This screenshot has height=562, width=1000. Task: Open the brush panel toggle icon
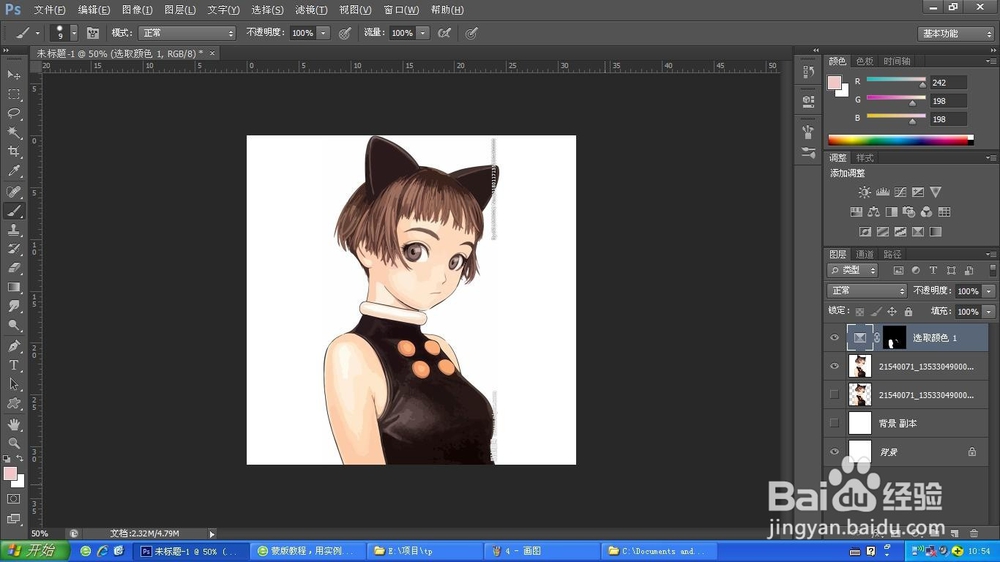point(92,33)
